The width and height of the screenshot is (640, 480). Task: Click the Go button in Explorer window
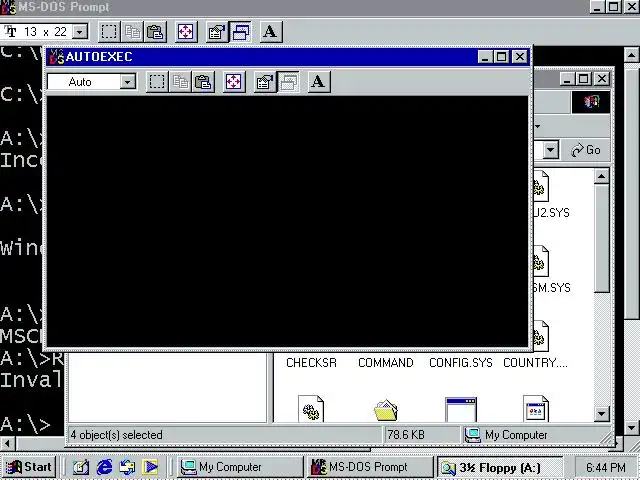(x=585, y=150)
